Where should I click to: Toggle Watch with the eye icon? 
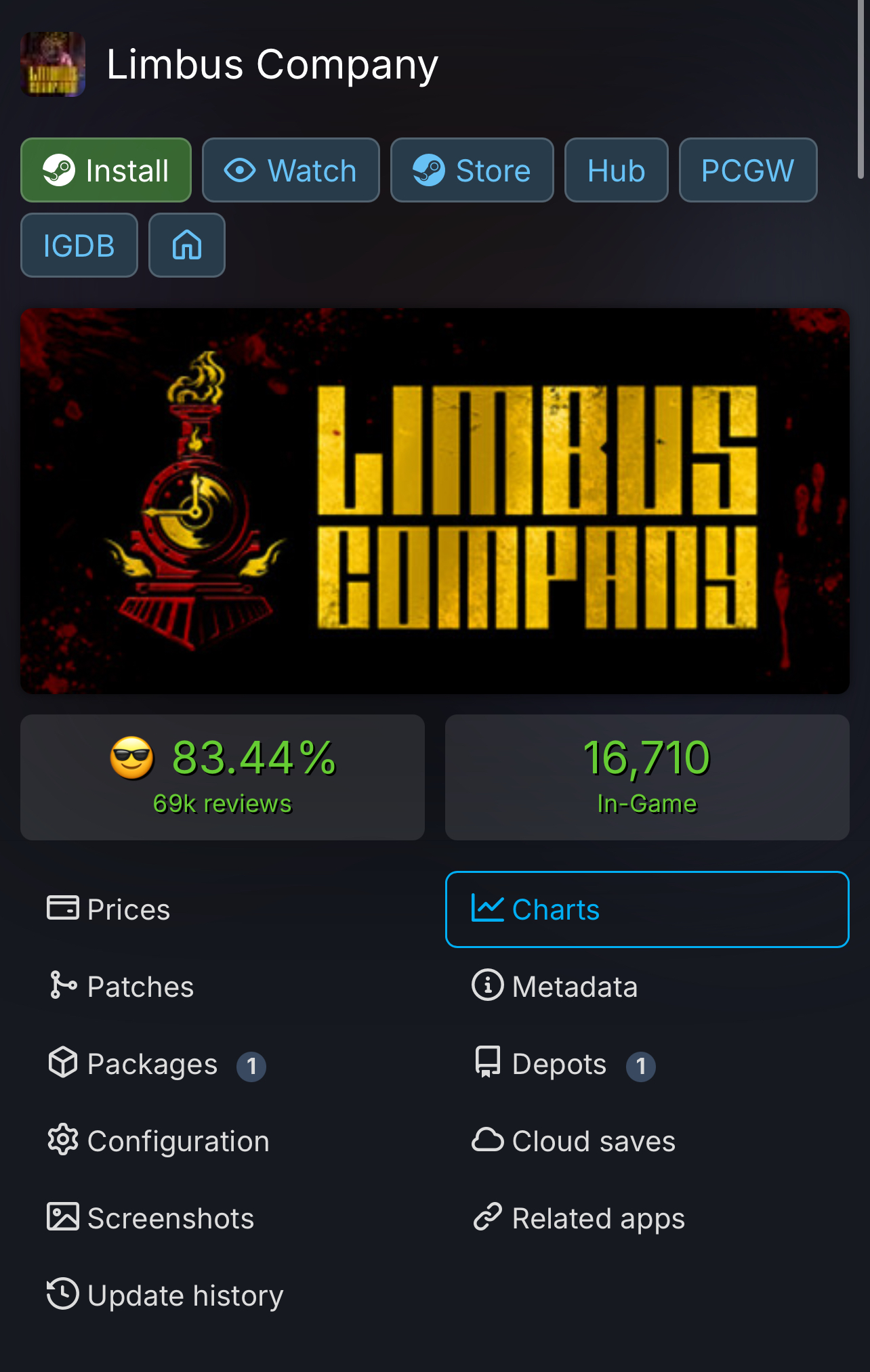click(x=291, y=170)
